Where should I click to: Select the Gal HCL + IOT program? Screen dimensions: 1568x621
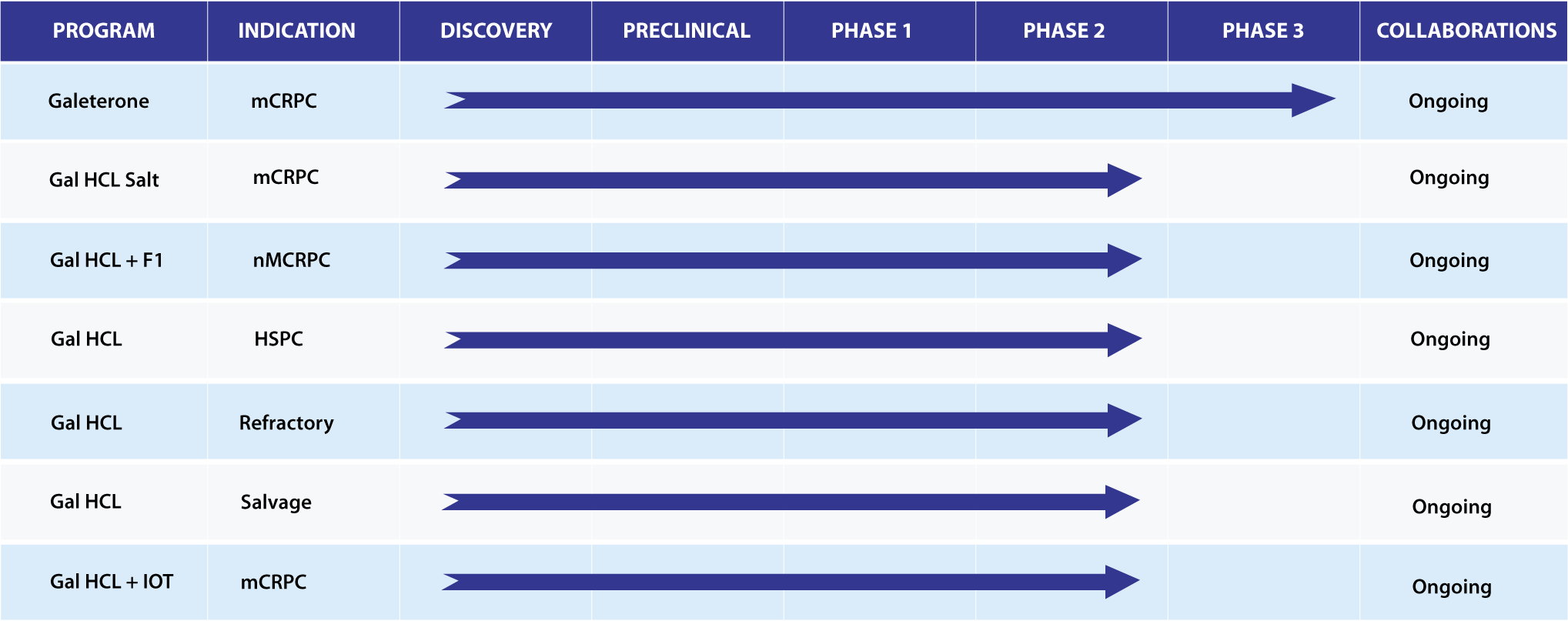point(112,582)
